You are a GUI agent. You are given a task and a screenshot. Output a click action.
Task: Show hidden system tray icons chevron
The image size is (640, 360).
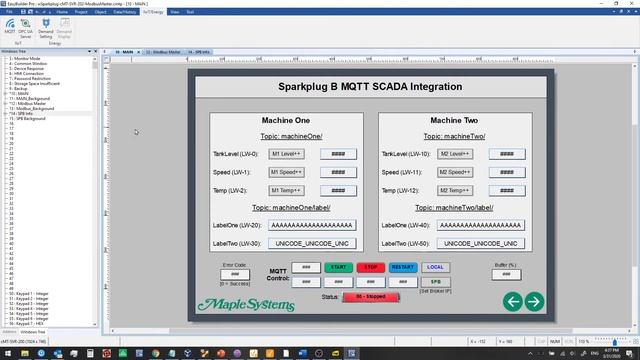pos(530,353)
